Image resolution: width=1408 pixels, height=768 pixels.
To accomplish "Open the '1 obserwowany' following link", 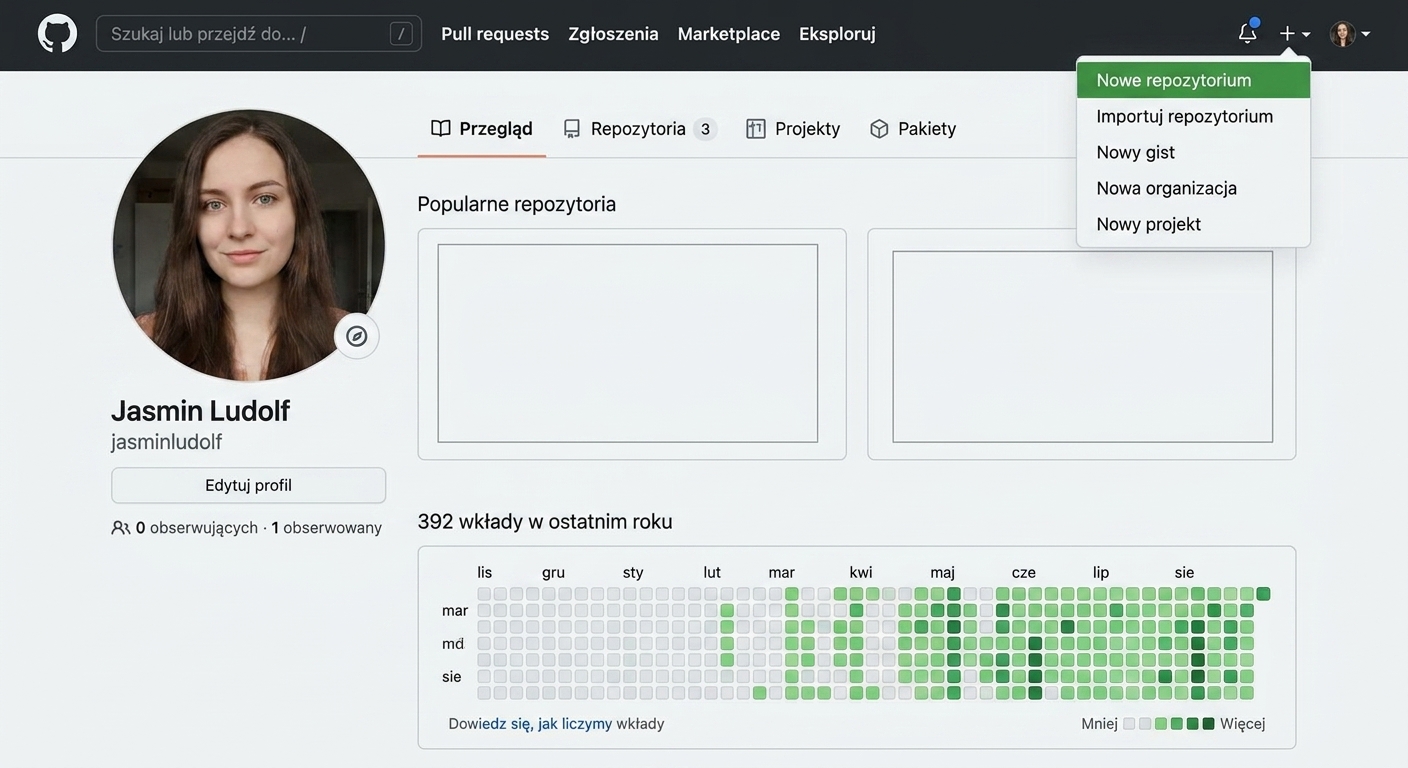I will pyautogui.click(x=327, y=527).
